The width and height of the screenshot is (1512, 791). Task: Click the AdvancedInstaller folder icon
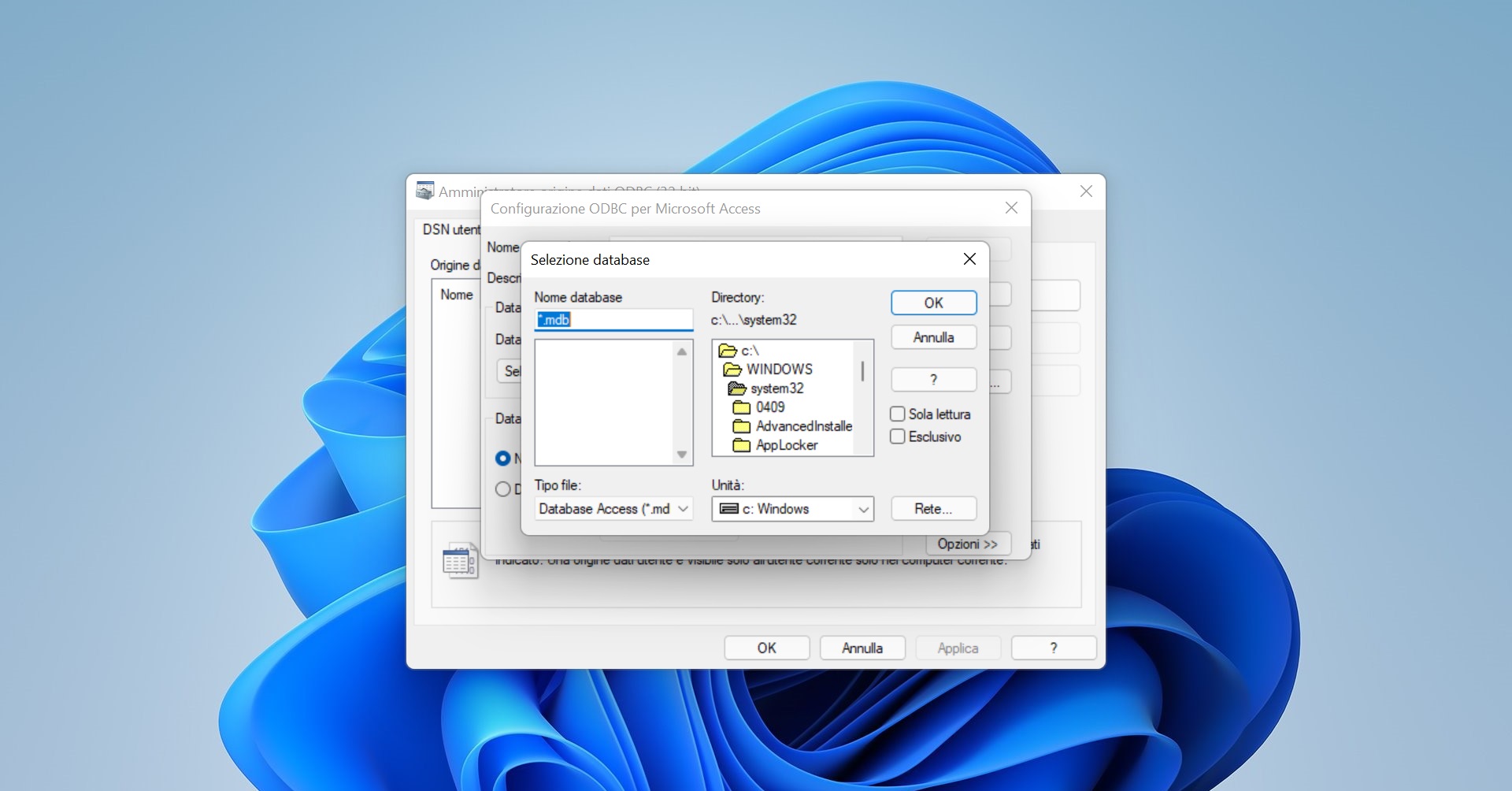click(742, 426)
